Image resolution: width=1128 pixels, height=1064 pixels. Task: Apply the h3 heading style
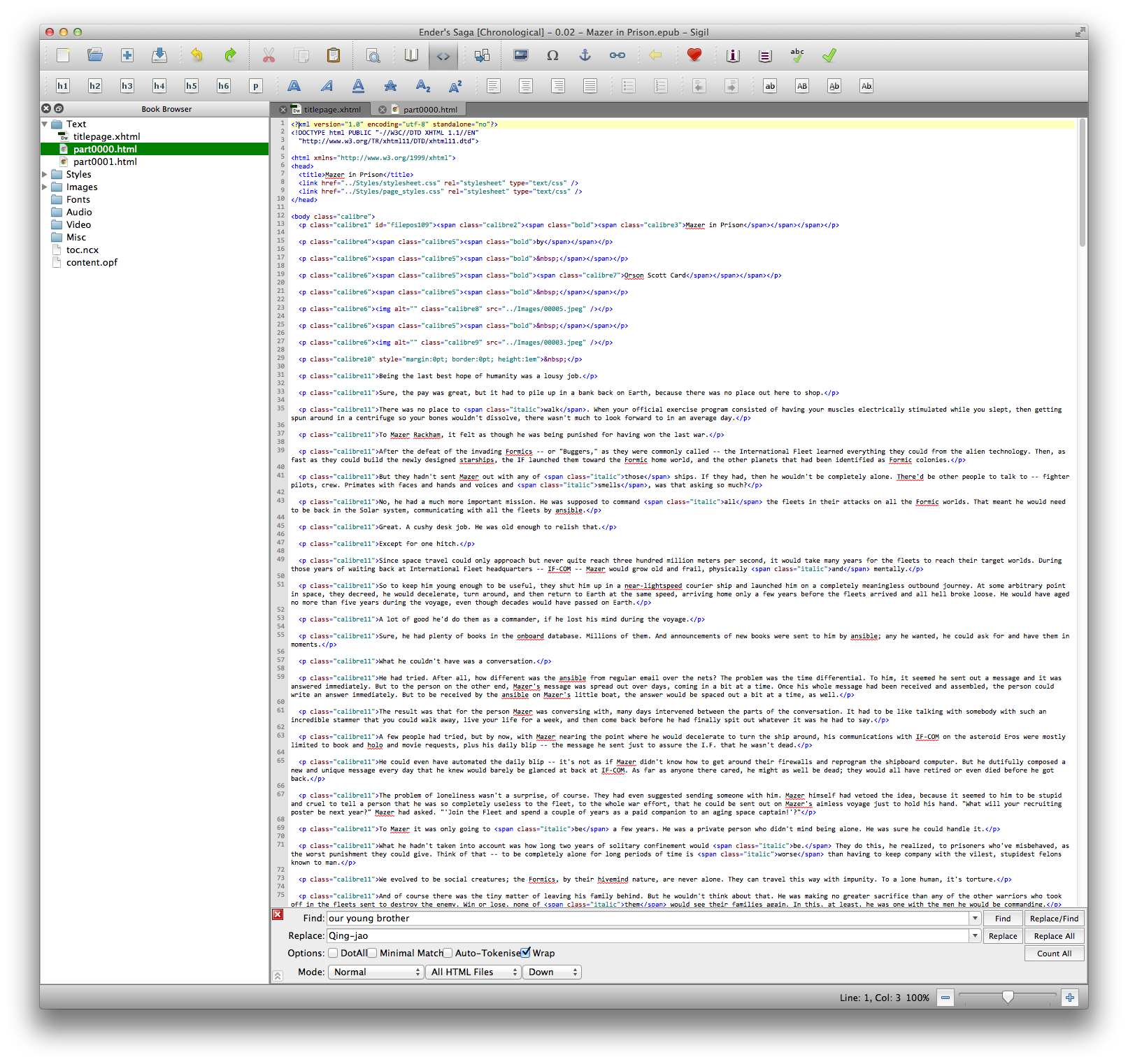point(127,86)
